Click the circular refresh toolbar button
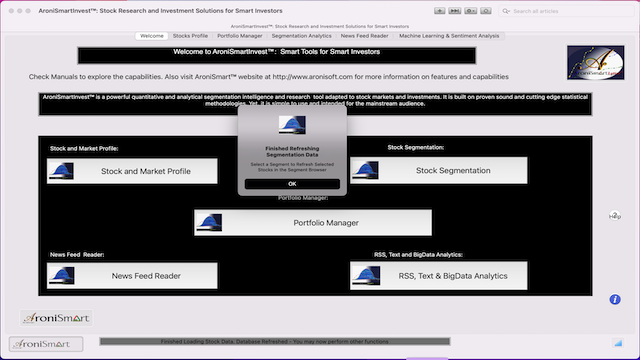The image size is (640, 360). 486,11
